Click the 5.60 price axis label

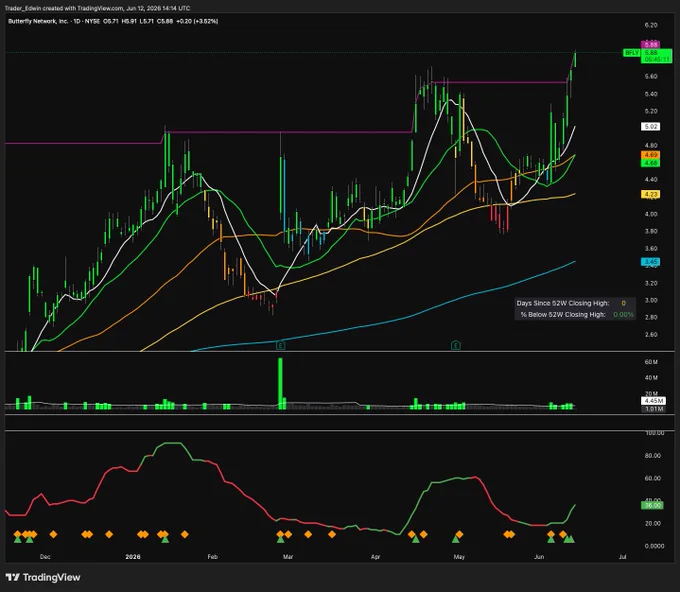[651, 76]
